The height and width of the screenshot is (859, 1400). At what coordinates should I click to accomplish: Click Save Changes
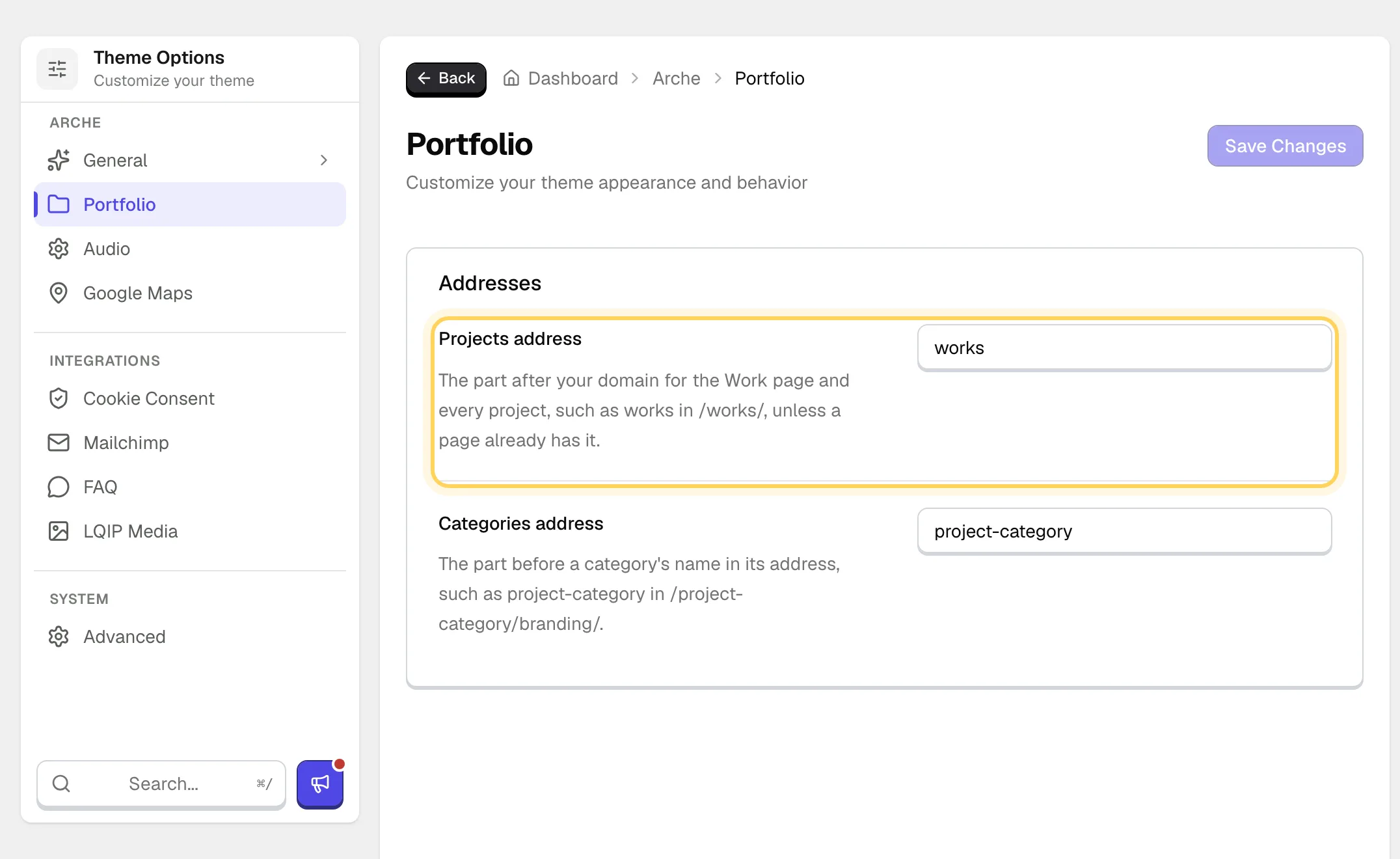(x=1286, y=146)
